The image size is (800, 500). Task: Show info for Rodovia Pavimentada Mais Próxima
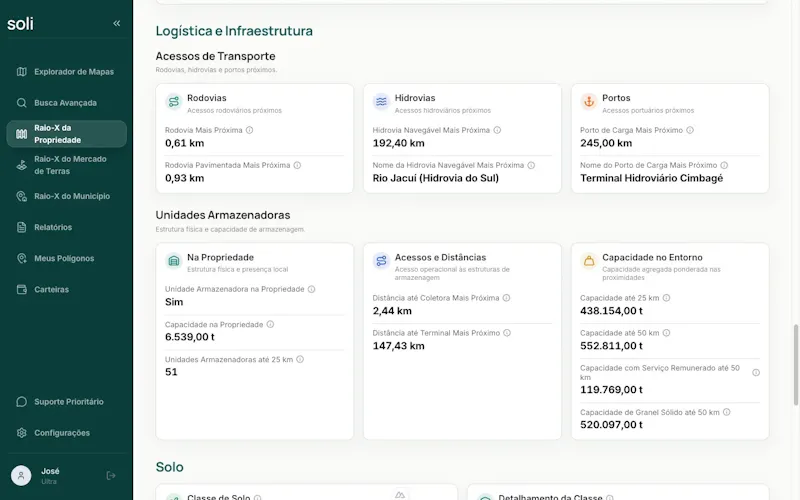point(297,165)
